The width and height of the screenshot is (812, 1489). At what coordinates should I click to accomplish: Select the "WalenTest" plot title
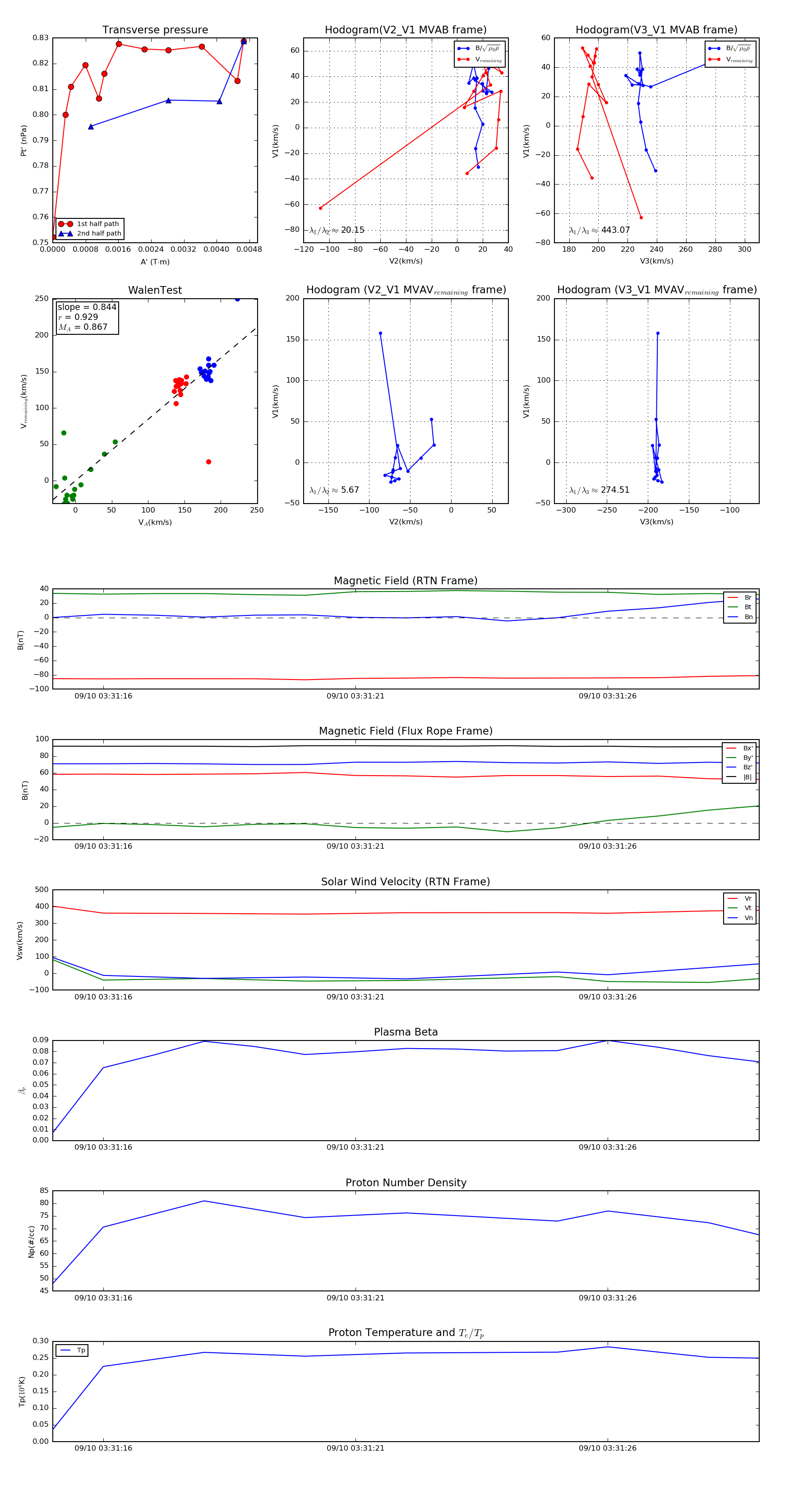(155, 290)
